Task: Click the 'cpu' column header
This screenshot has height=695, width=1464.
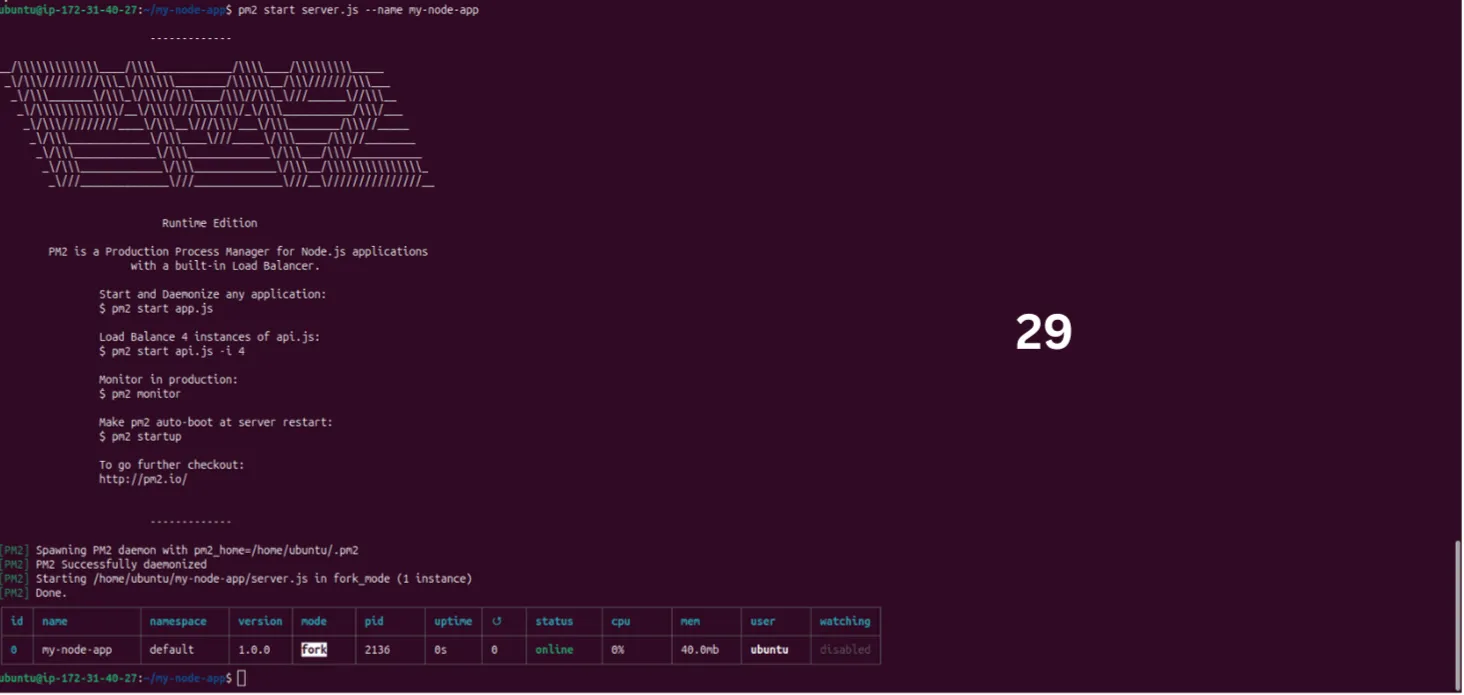Action: pos(621,621)
